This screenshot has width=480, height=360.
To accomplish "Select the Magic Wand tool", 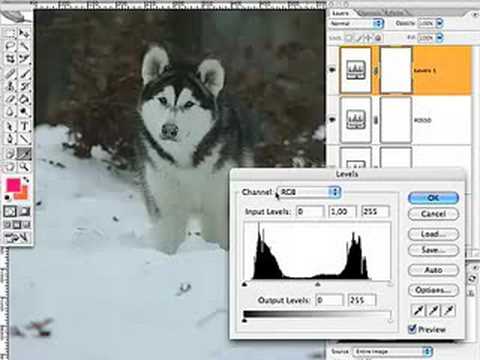I will (x=24, y=46).
